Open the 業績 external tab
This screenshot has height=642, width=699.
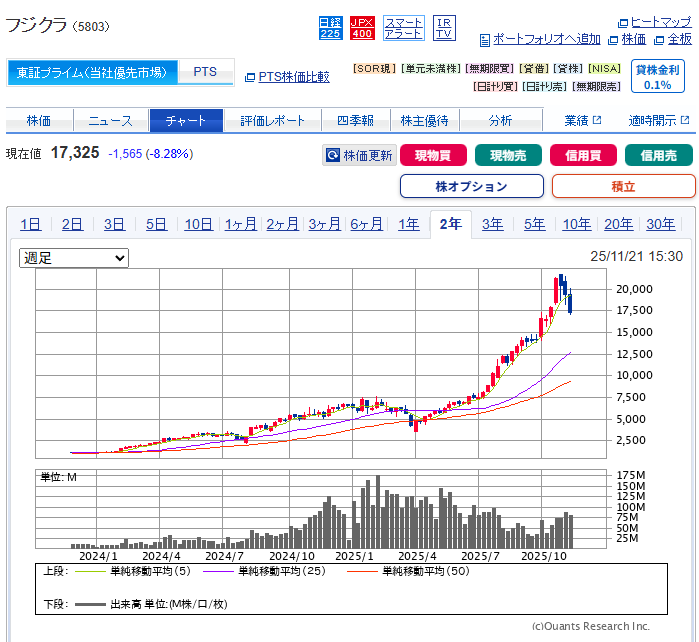(582, 120)
